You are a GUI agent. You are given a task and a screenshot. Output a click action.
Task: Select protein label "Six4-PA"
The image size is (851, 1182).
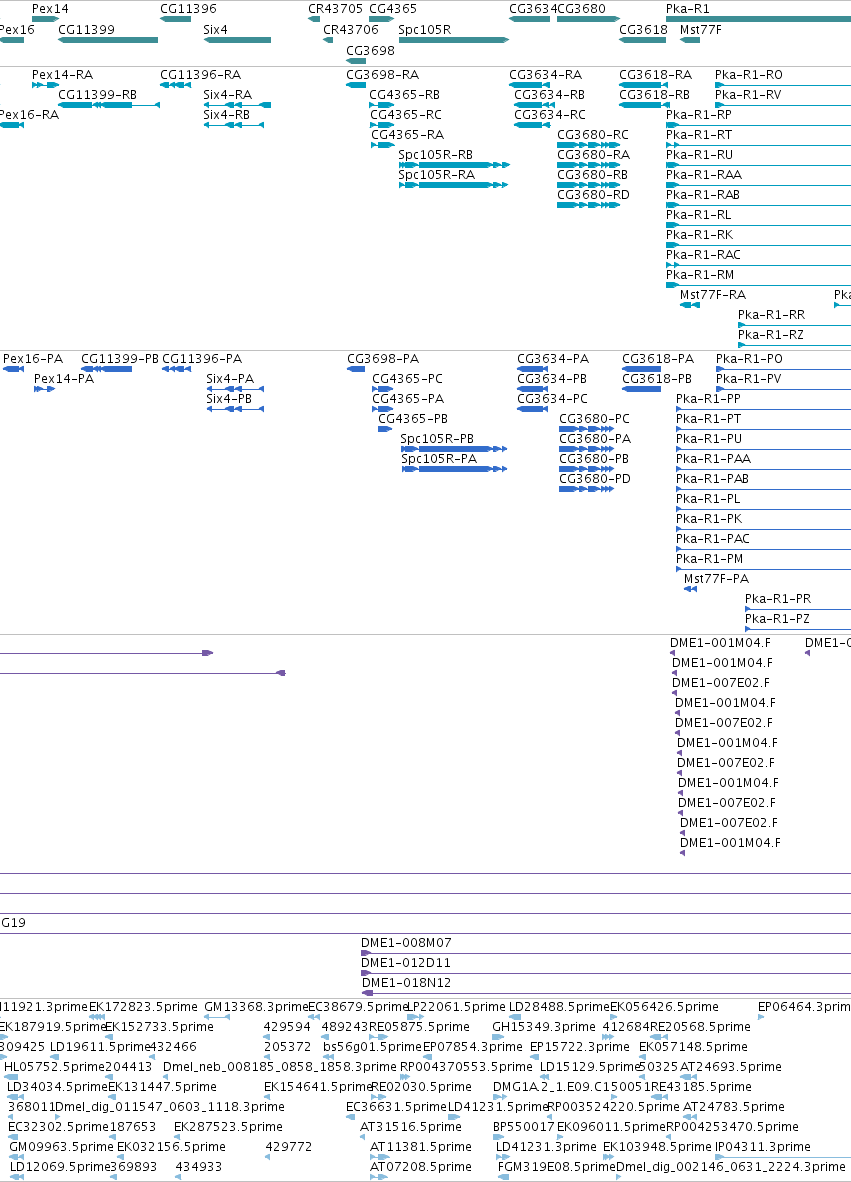pos(230,379)
